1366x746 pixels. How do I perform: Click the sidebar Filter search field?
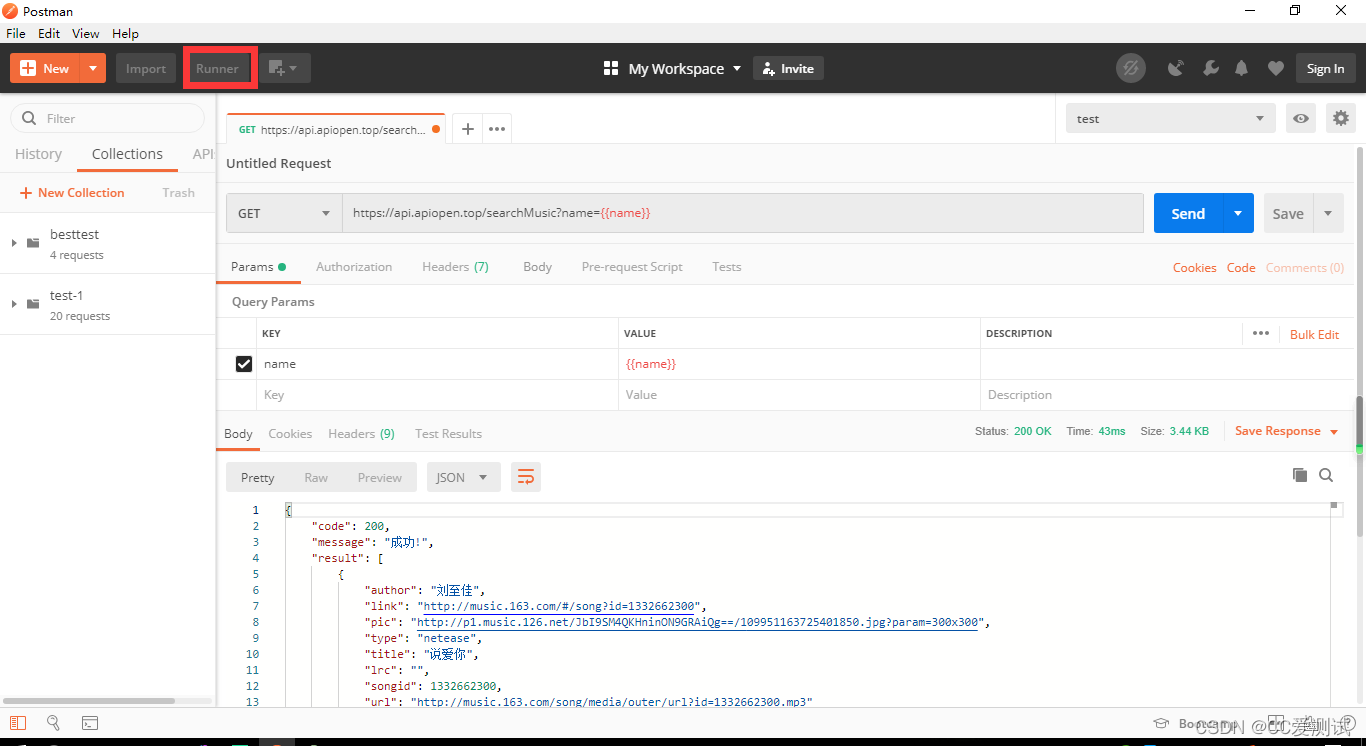click(108, 118)
